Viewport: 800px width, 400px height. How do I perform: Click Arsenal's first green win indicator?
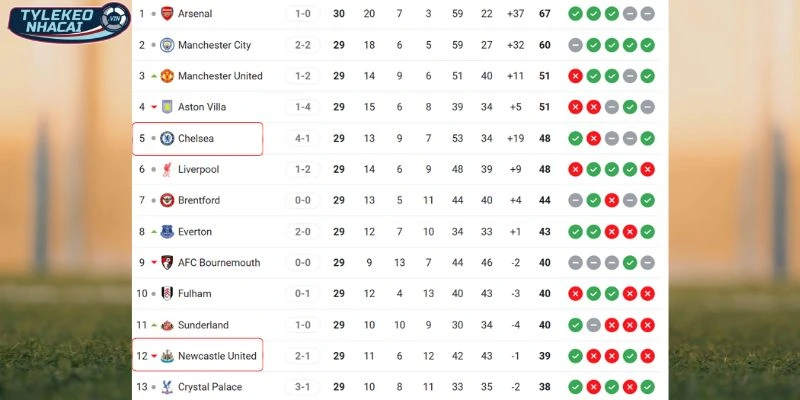pos(575,14)
